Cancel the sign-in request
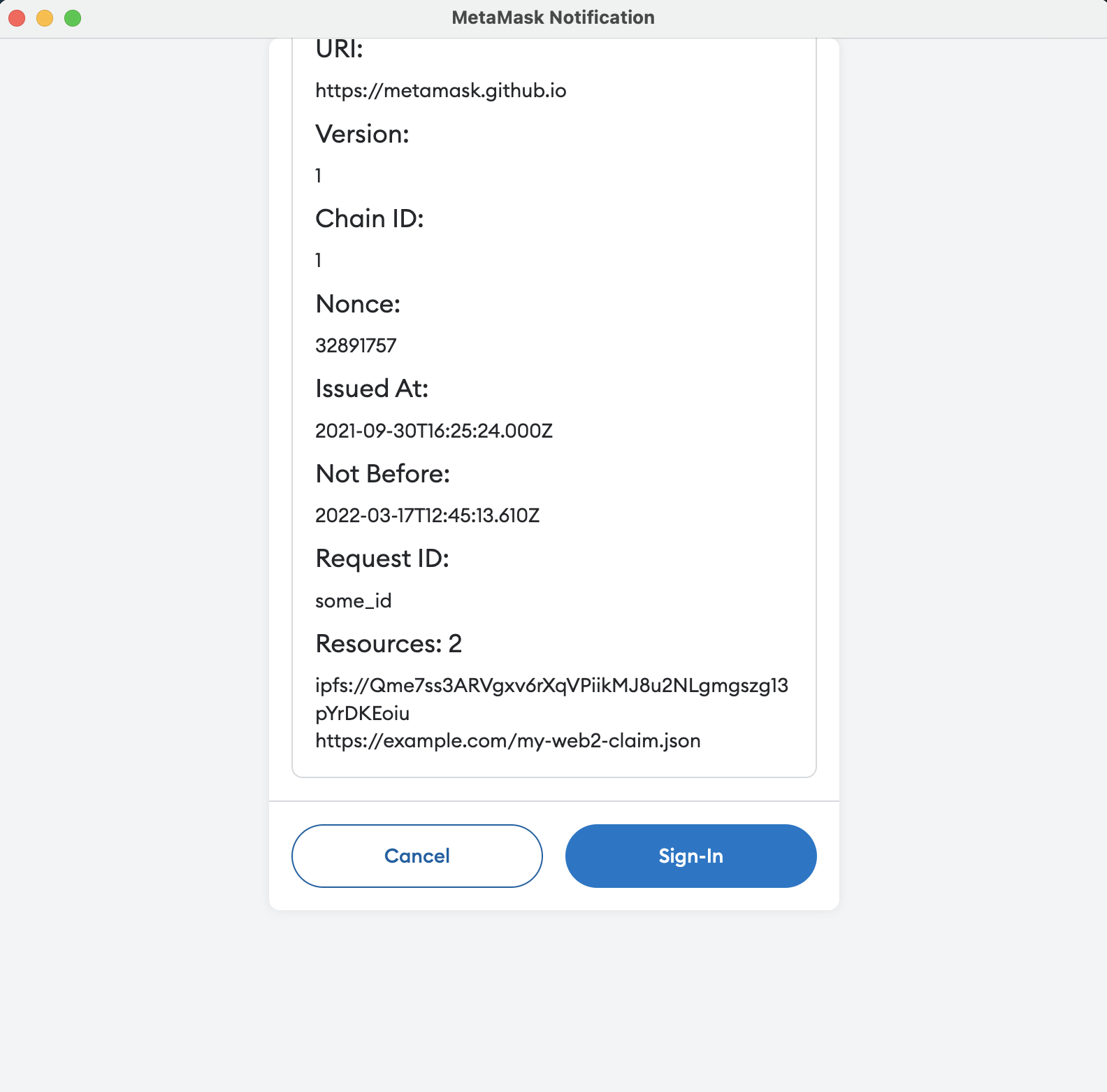The height and width of the screenshot is (1092, 1107). pyautogui.click(x=417, y=856)
